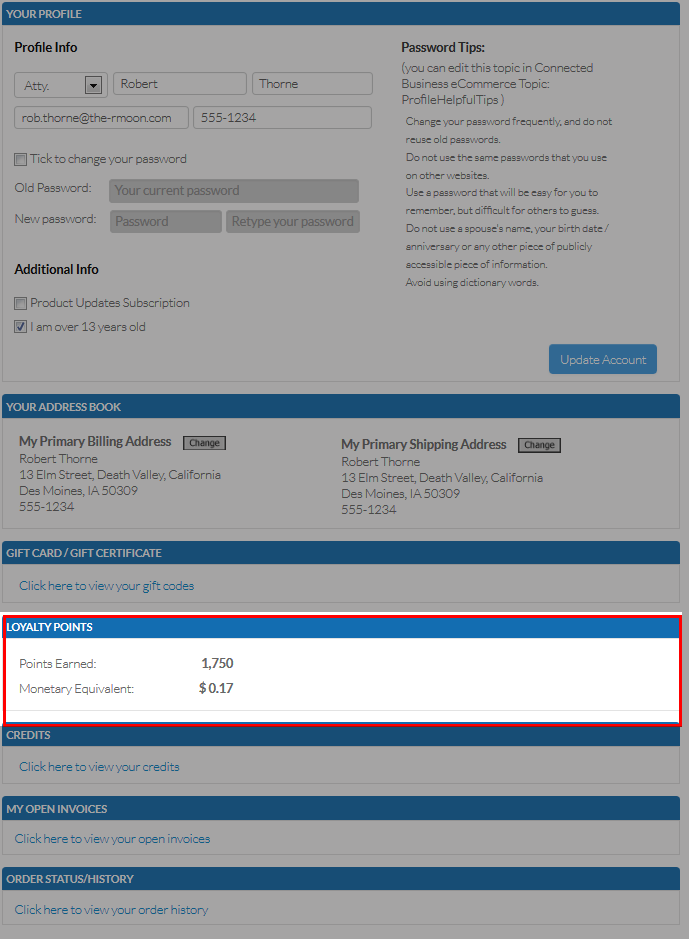Click the email address input field
Image resolution: width=689 pixels, height=939 pixels.
point(100,118)
